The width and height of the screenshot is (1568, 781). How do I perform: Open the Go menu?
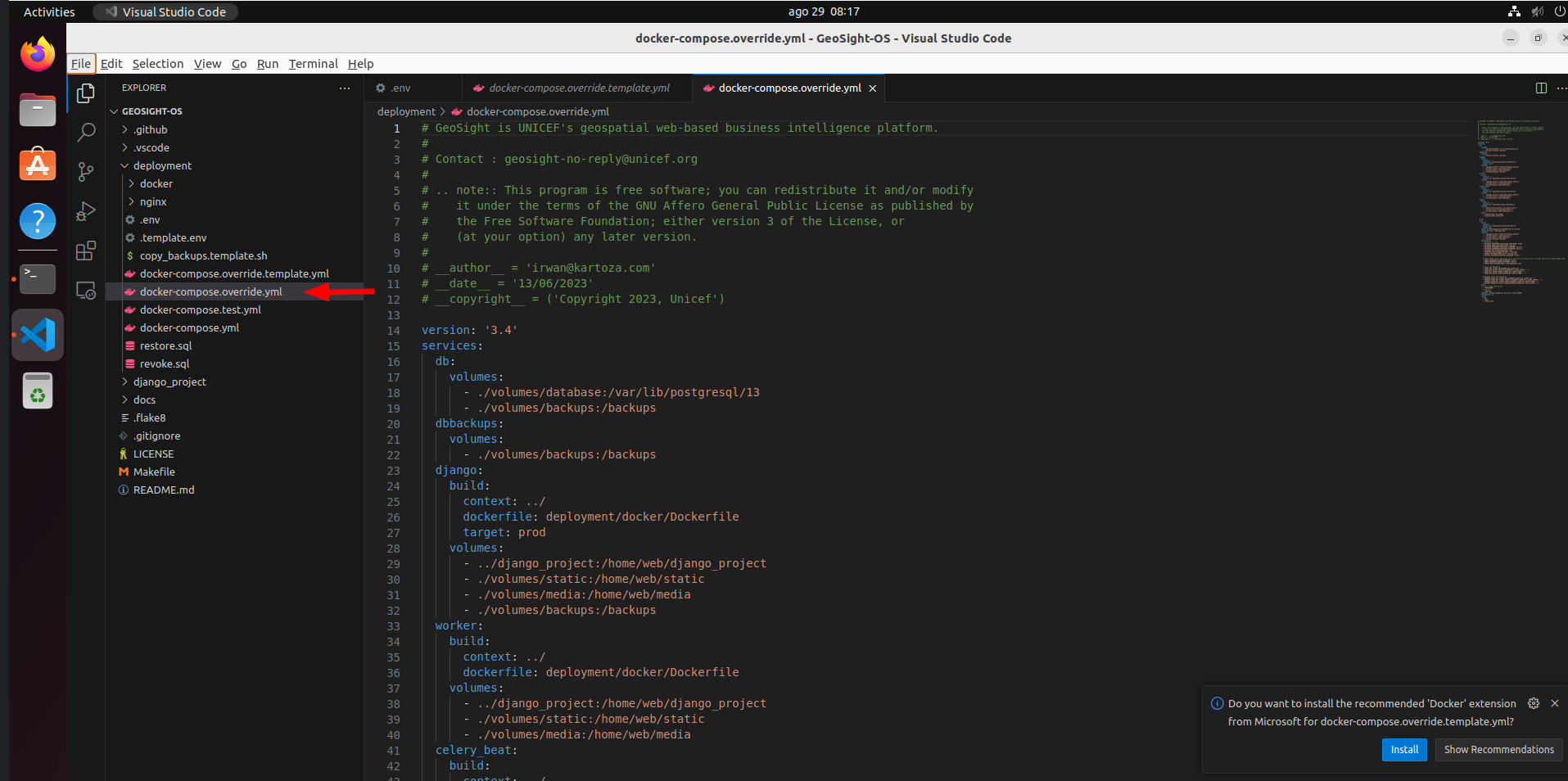tap(239, 64)
